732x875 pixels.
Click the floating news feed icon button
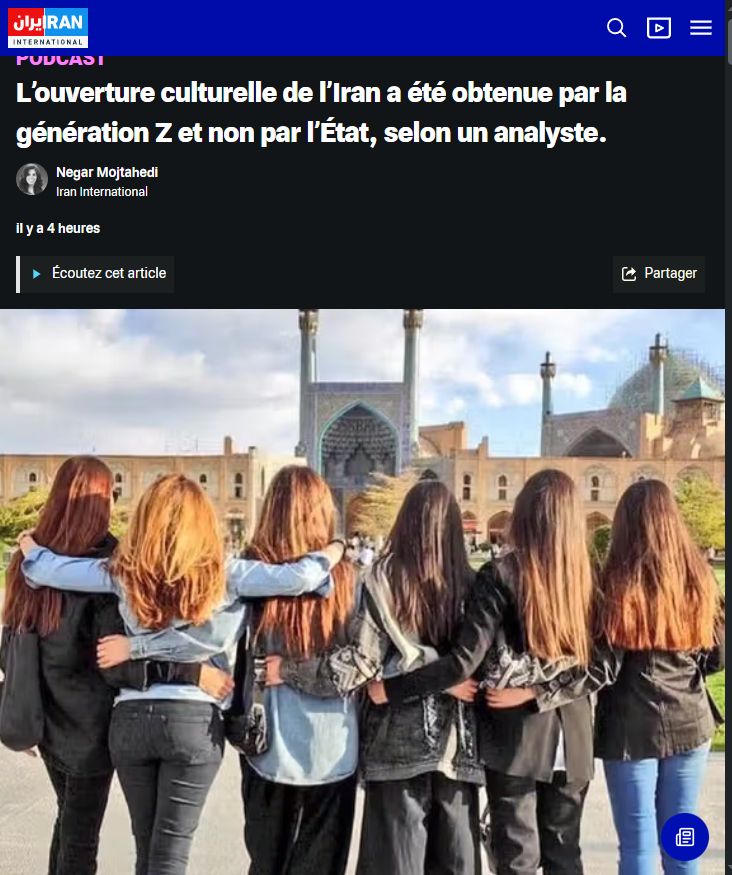pyautogui.click(x=685, y=836)
